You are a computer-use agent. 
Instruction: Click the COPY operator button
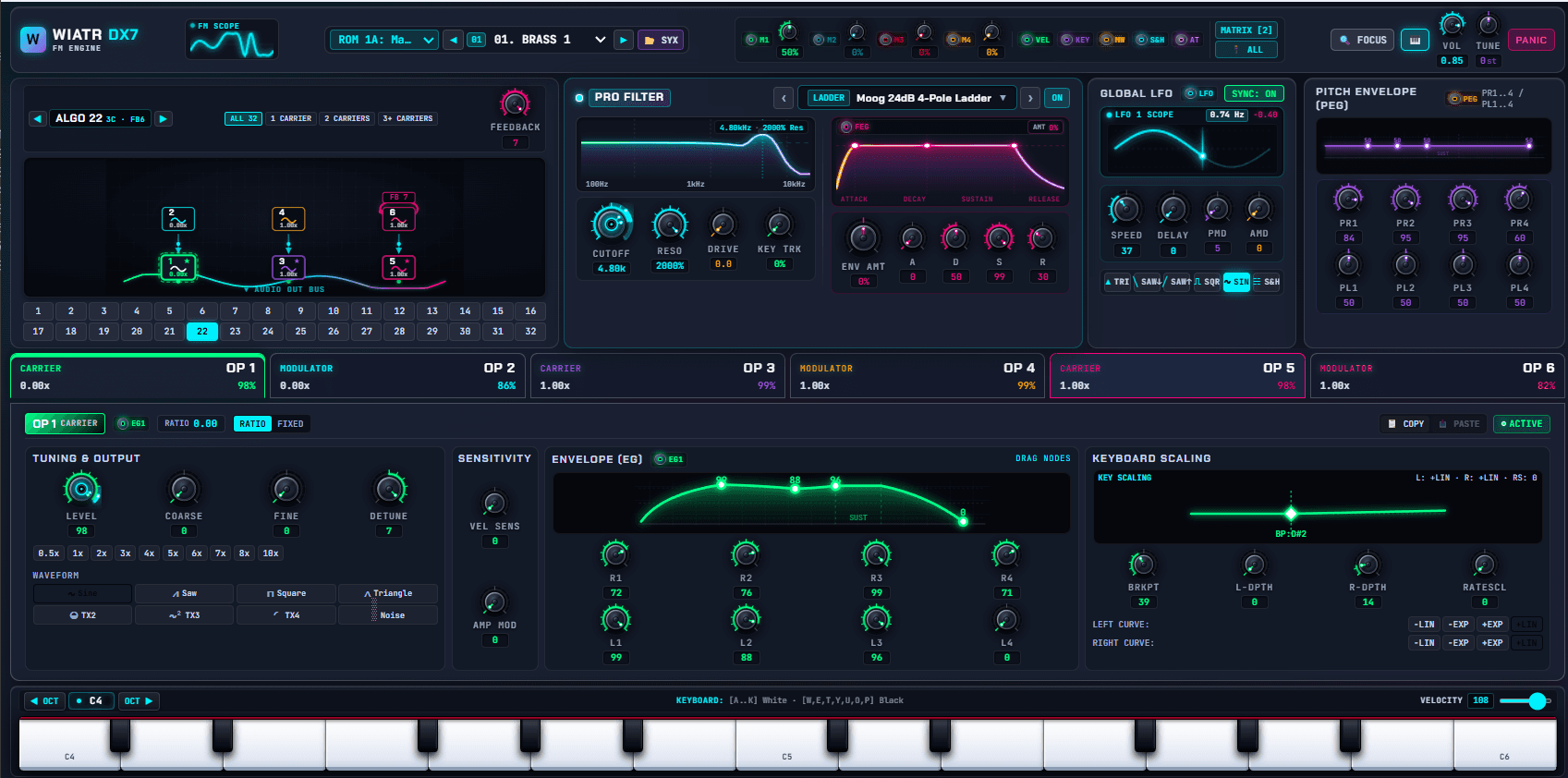tap(1406, 424)
